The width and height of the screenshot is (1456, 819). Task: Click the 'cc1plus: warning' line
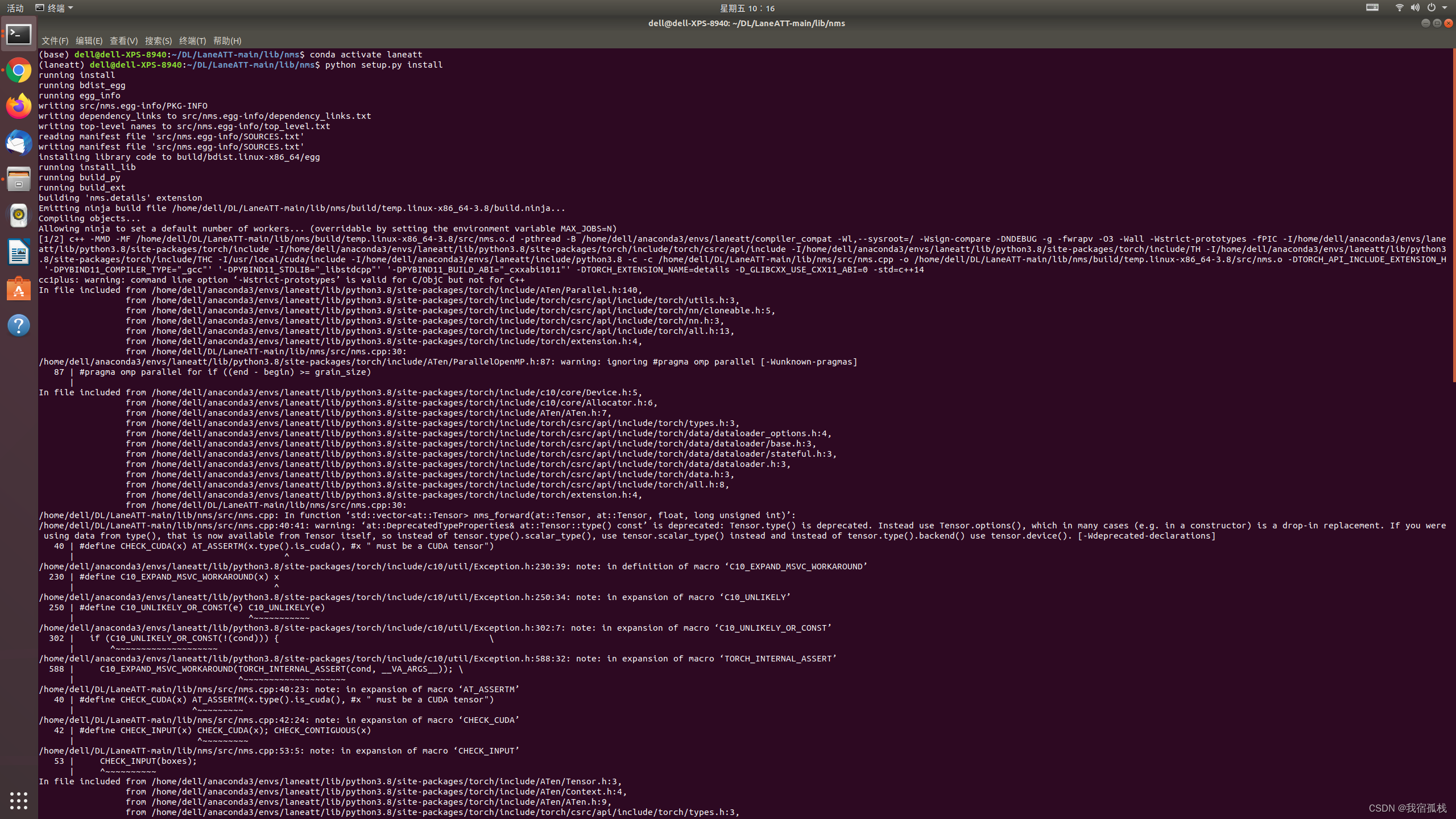282,280
